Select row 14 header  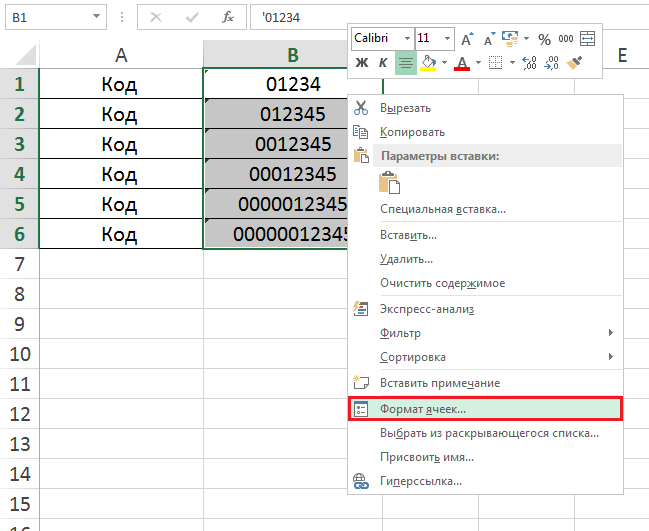19,474
